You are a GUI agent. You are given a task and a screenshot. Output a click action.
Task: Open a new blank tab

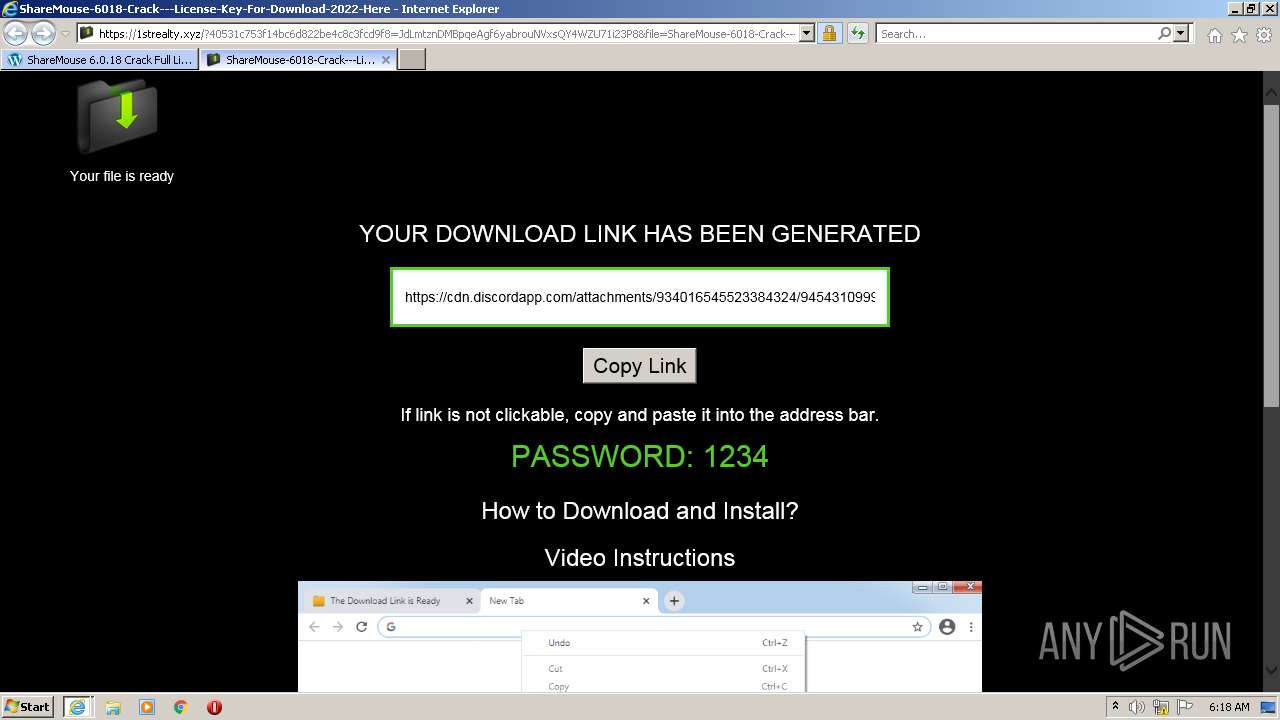(412, 60)
